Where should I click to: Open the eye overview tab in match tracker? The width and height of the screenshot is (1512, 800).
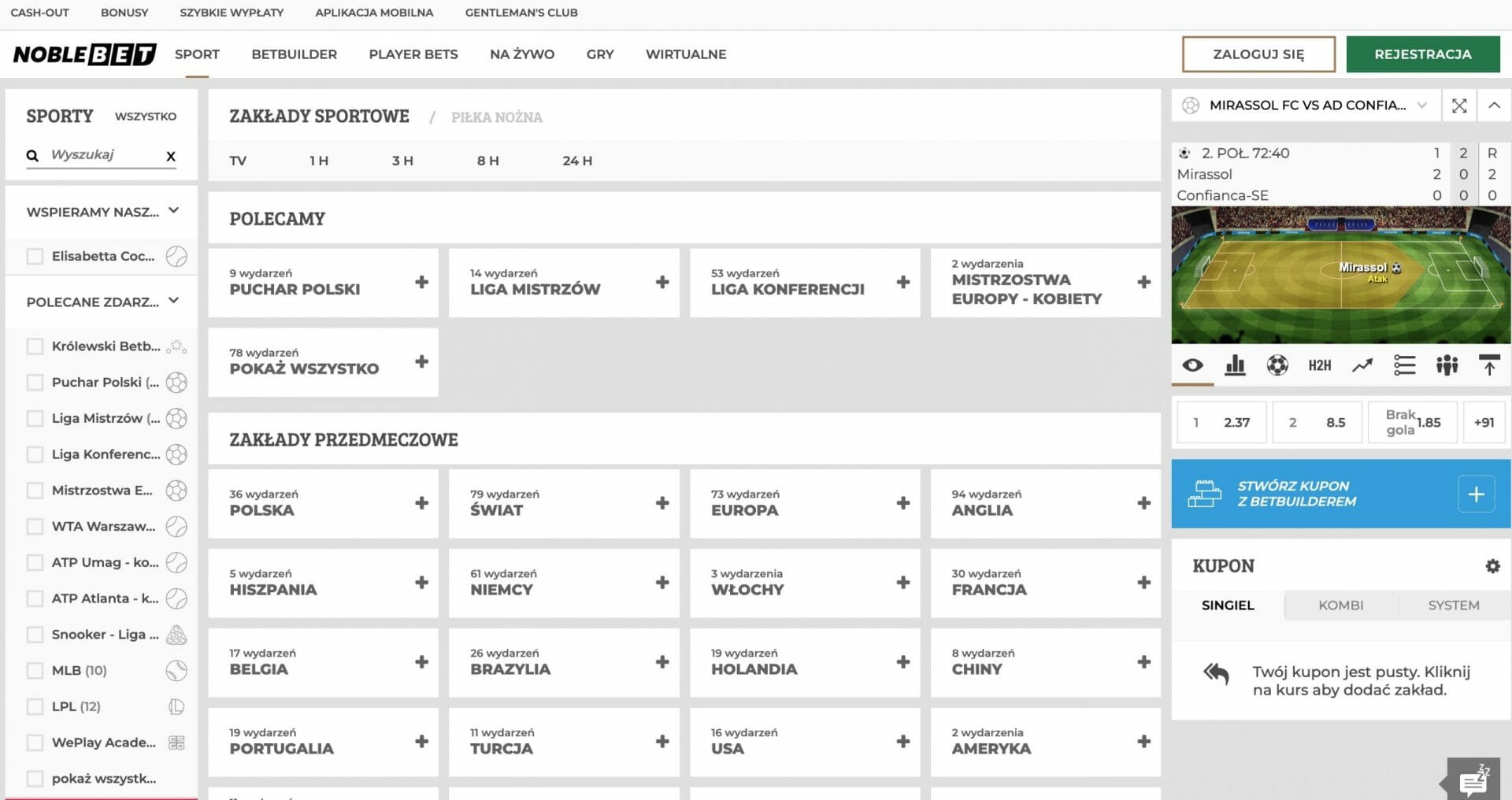(x=1192, y=365)
